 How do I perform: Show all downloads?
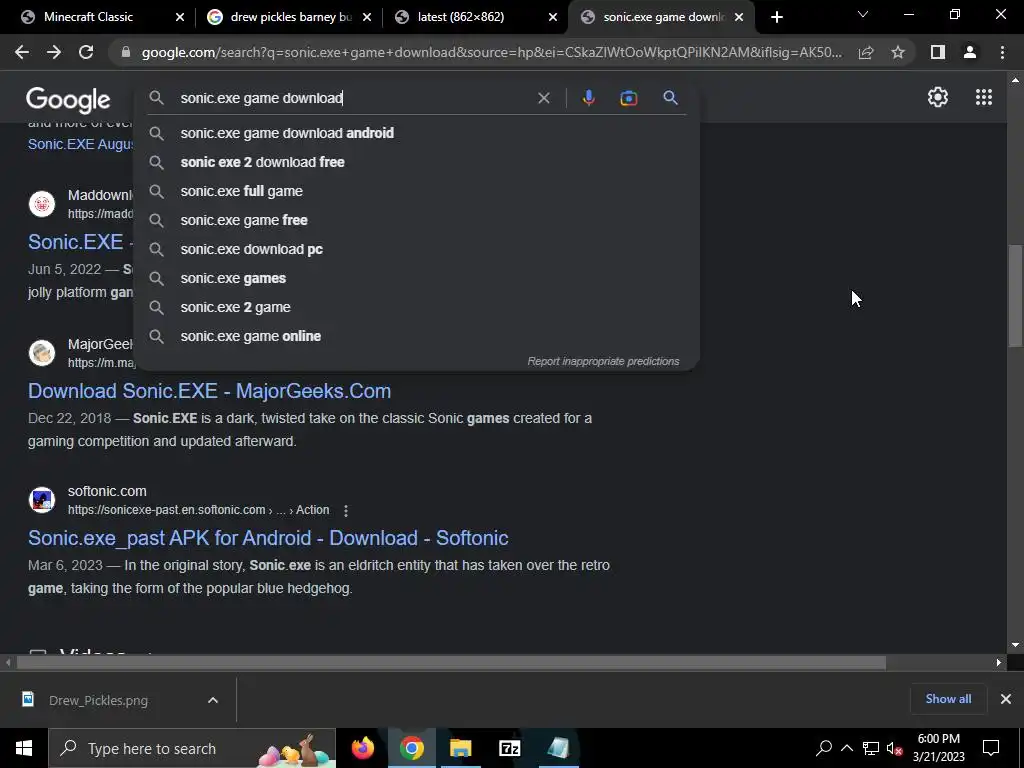(x=948, y=699)
